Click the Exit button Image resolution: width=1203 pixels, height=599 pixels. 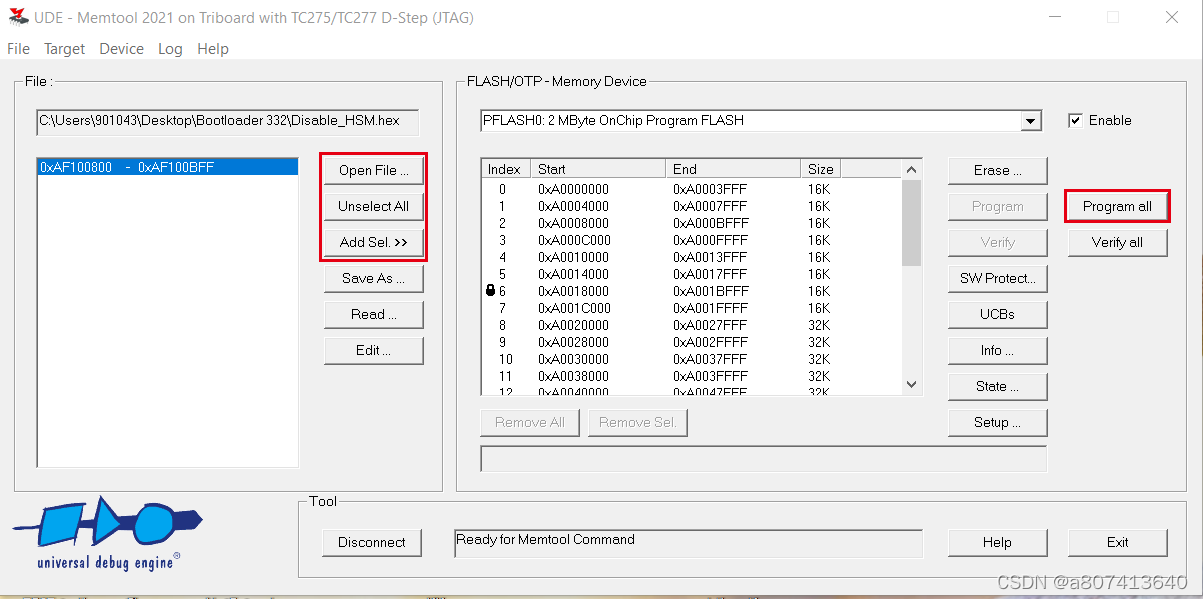pos(1117,543)
